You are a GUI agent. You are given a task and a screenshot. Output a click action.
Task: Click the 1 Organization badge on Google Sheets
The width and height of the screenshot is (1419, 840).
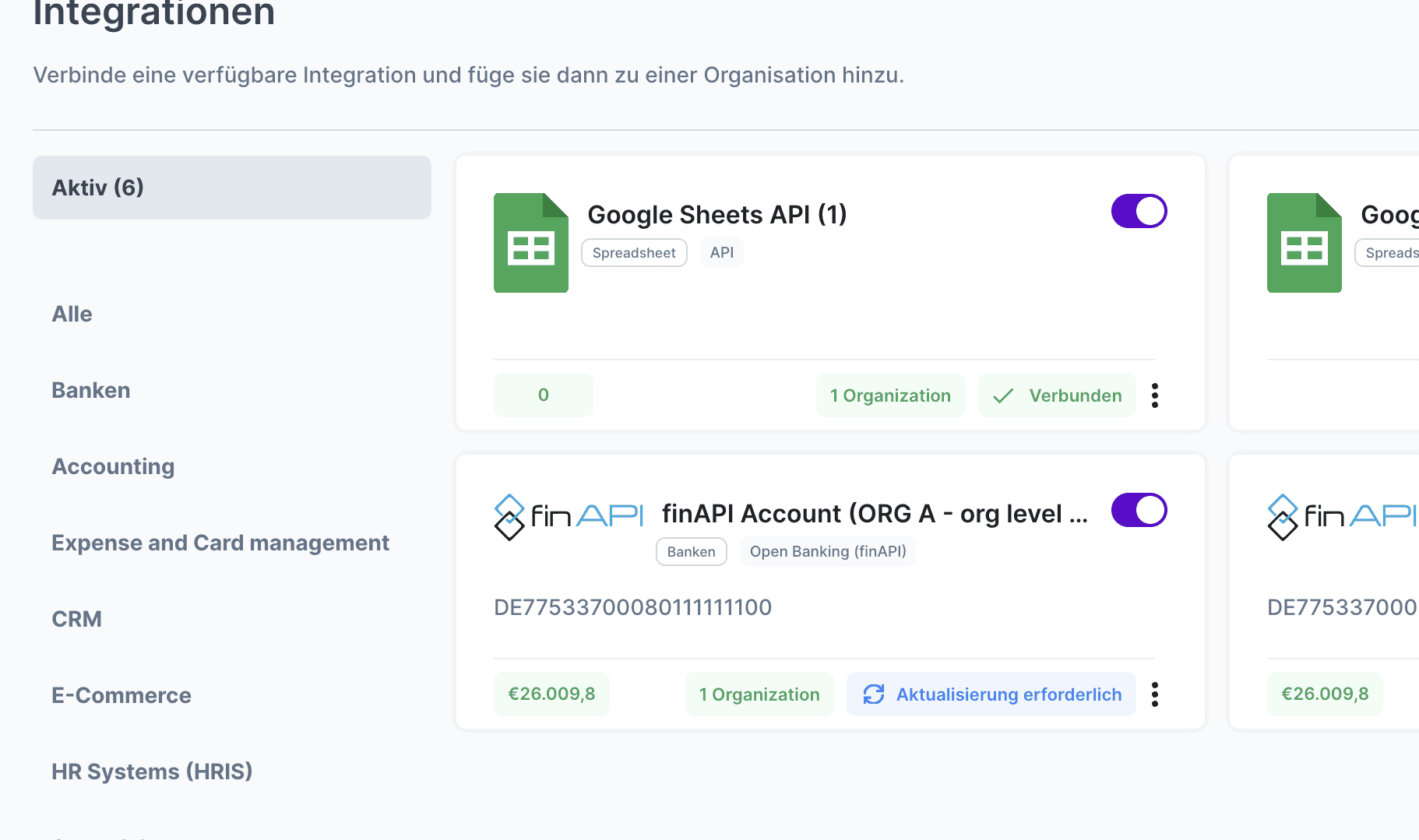pyautogui.click(x=890, y=395)
